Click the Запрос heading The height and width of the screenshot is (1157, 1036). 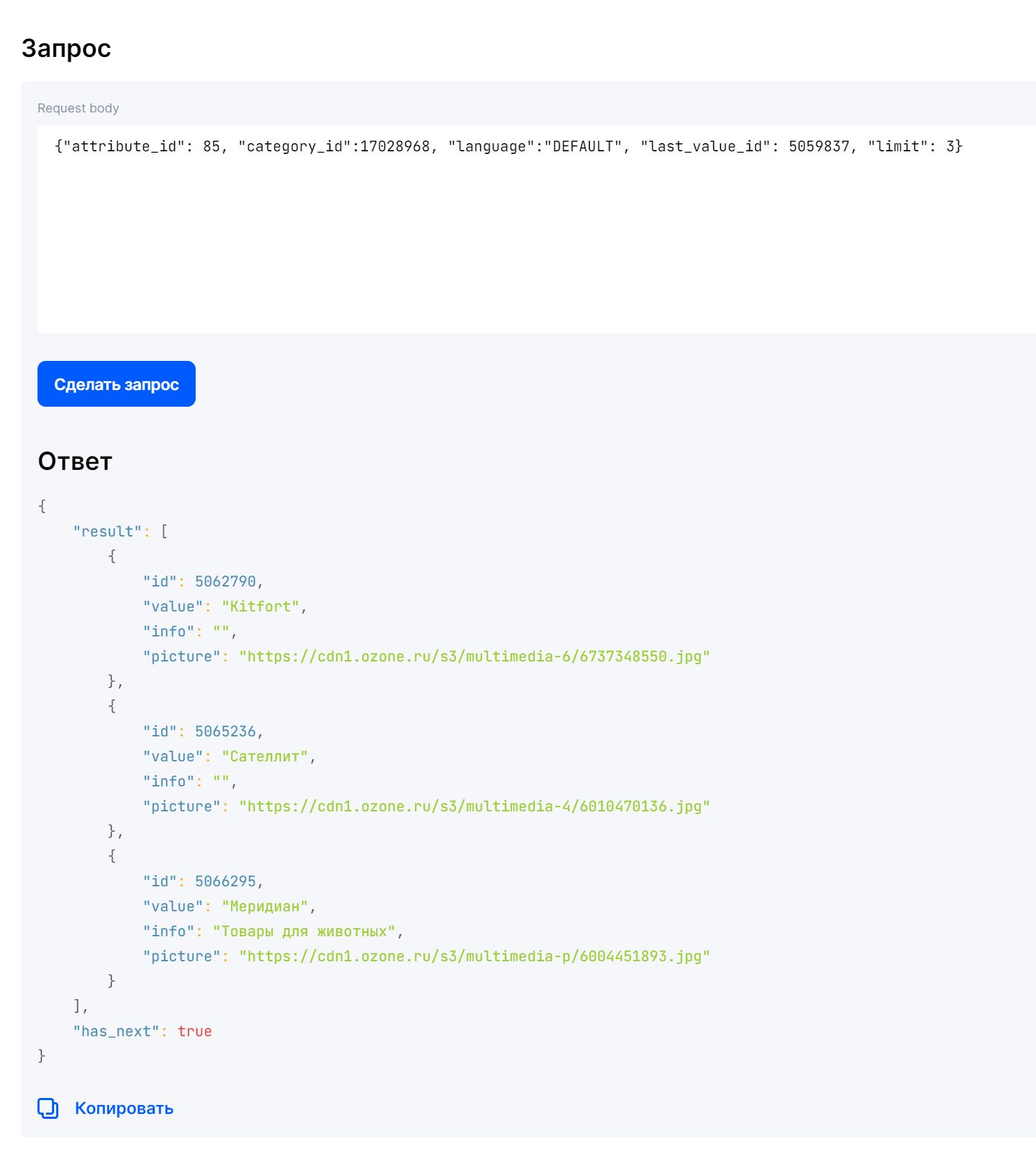click(x=65, y=47)
